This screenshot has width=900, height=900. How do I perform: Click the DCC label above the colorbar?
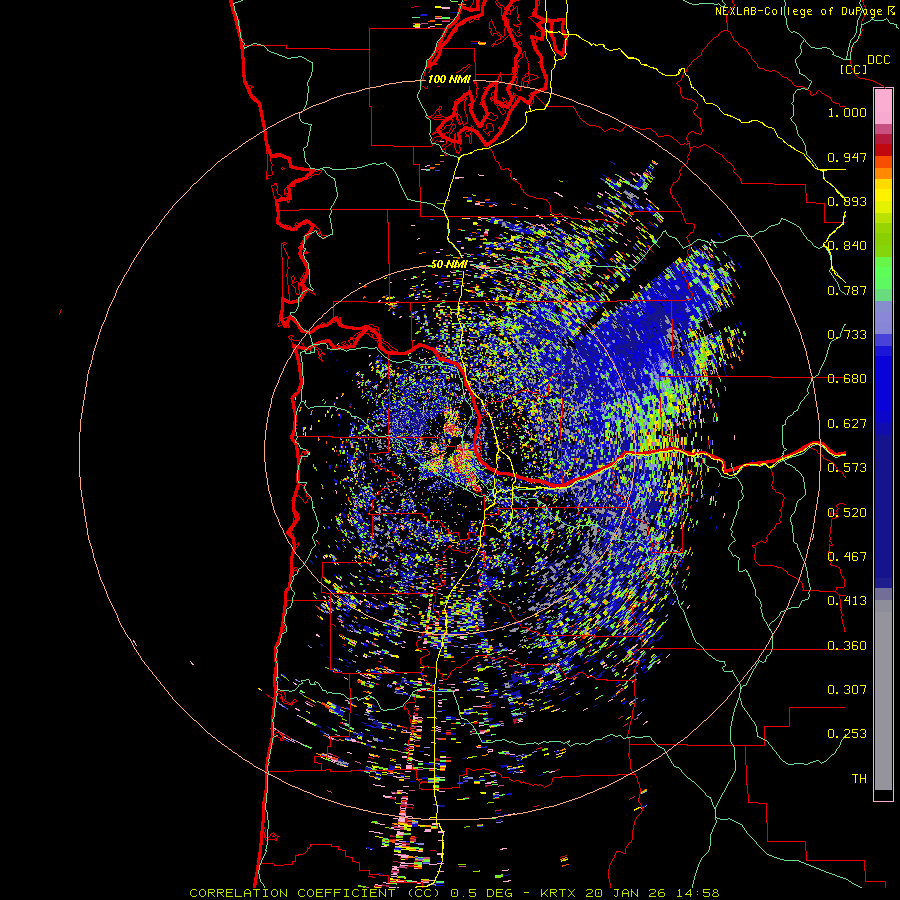pos(878,60)
